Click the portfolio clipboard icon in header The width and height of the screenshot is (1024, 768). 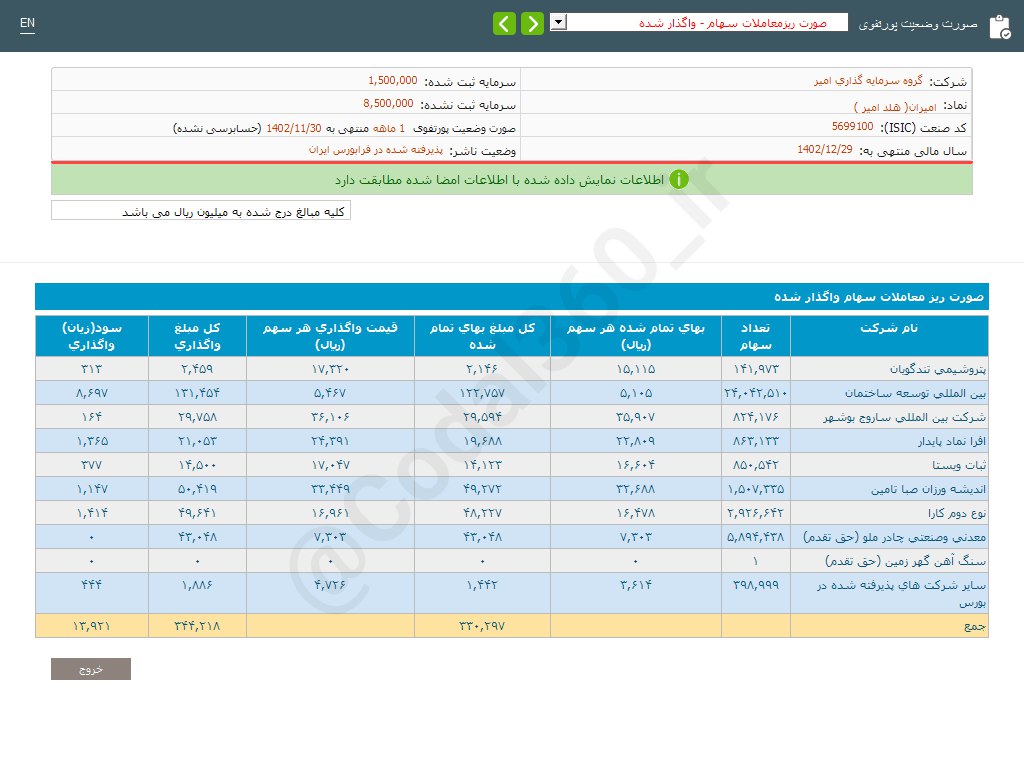[x=999, y=27]
